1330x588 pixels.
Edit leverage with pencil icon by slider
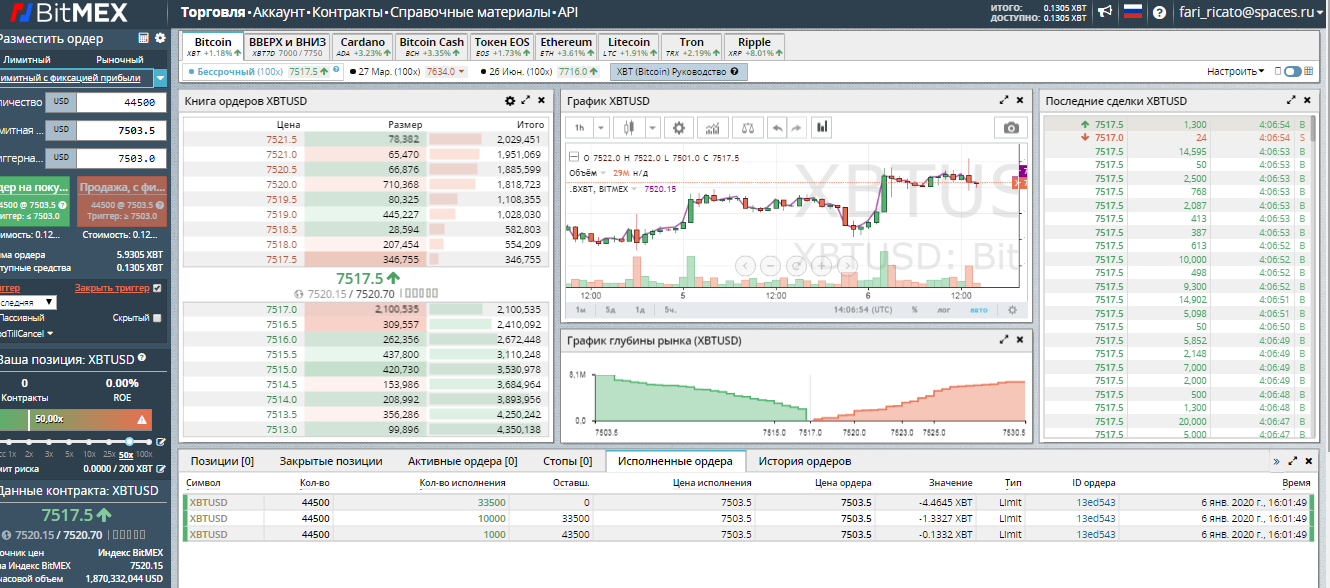pos(162,442)
